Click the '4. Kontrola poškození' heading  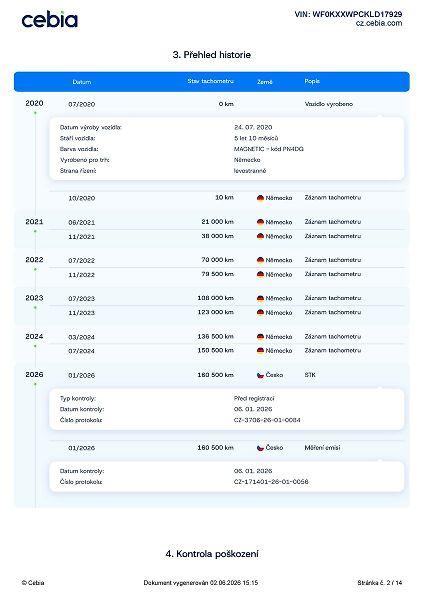212,554
